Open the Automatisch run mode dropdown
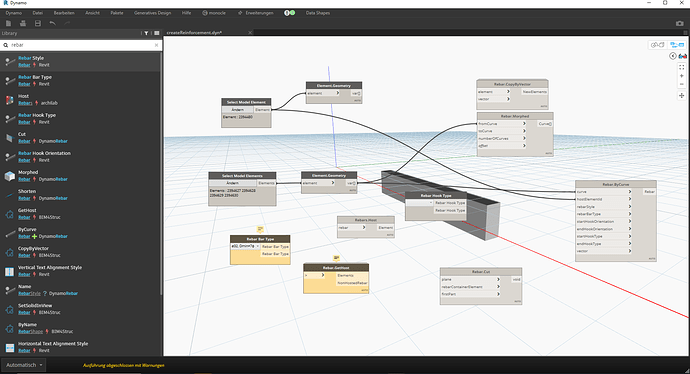This screenshot has width=690, height=374. (24, 365)
